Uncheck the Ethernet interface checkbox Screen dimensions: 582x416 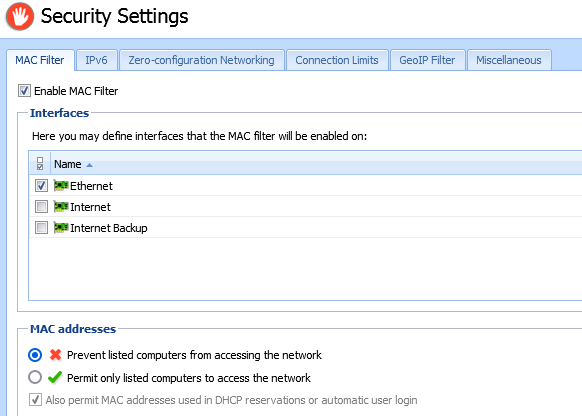click(41, 185)
